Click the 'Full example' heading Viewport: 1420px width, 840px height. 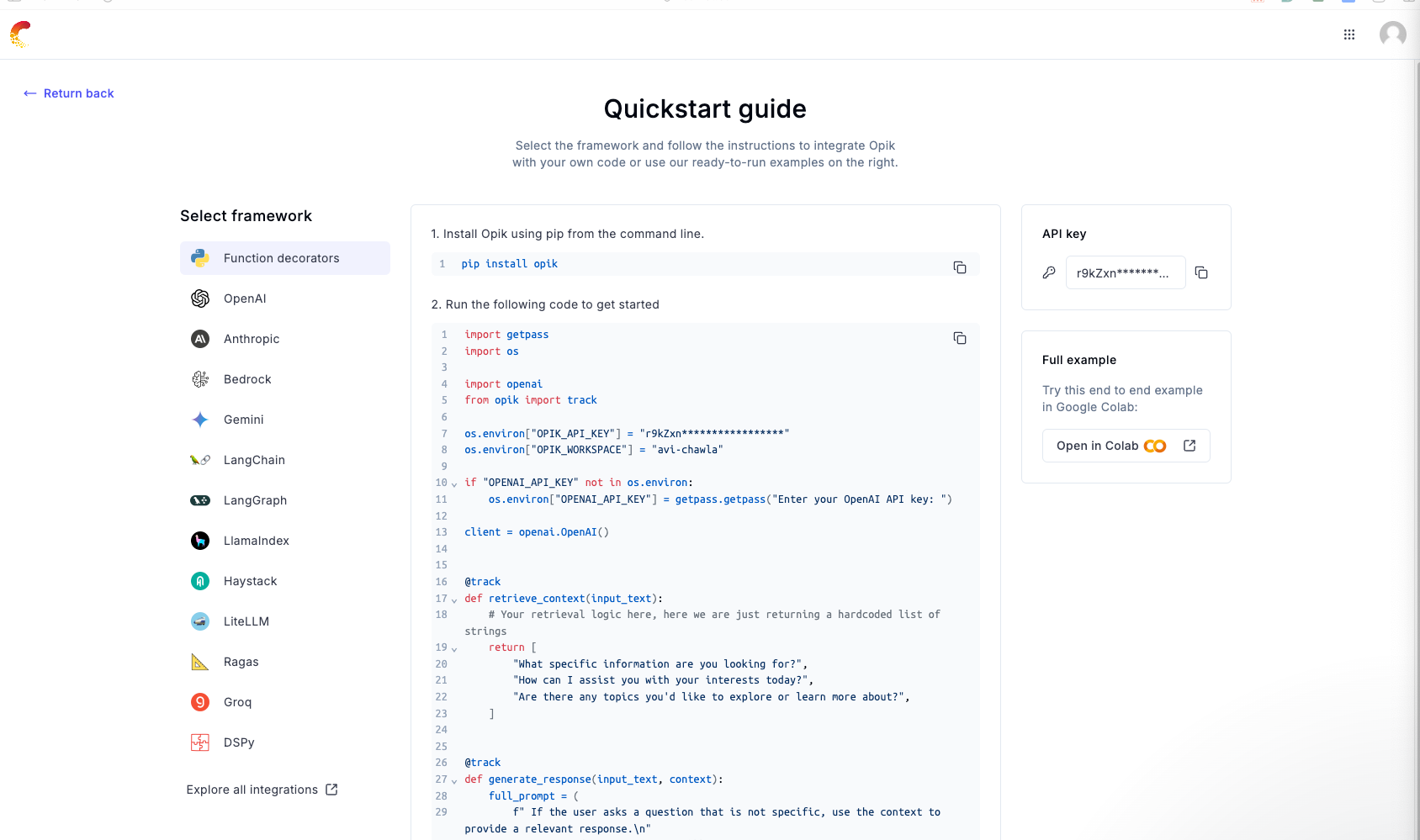pyautogui.click(x=1079, y=360)
